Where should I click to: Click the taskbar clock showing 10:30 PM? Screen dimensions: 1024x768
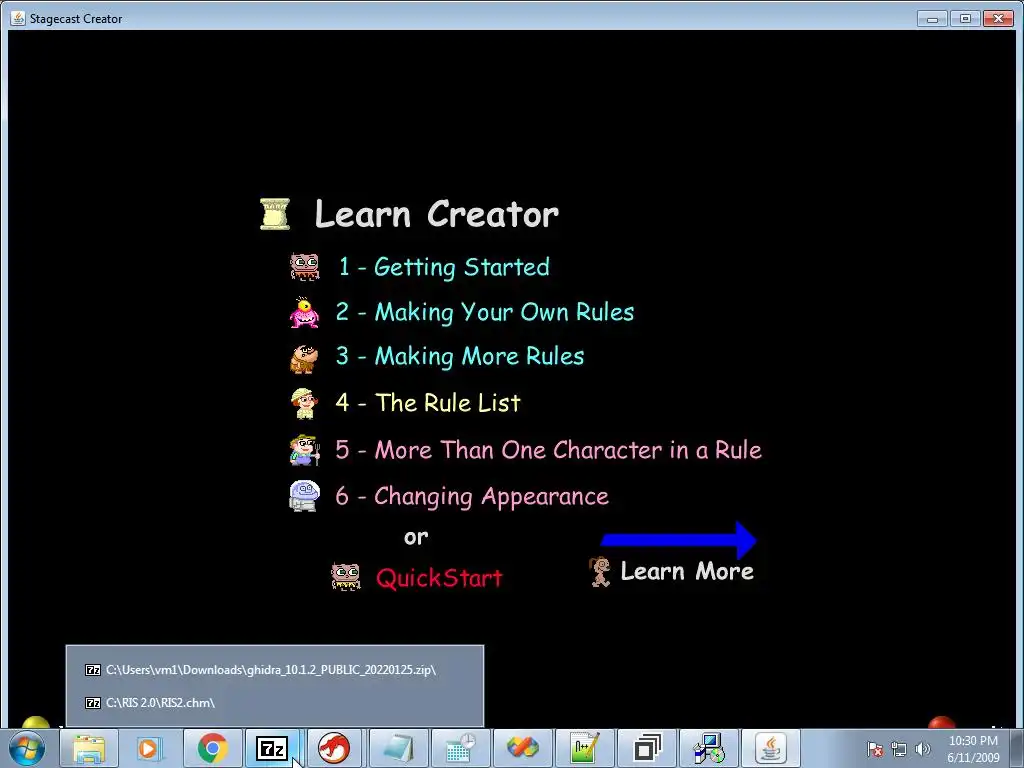973,749
